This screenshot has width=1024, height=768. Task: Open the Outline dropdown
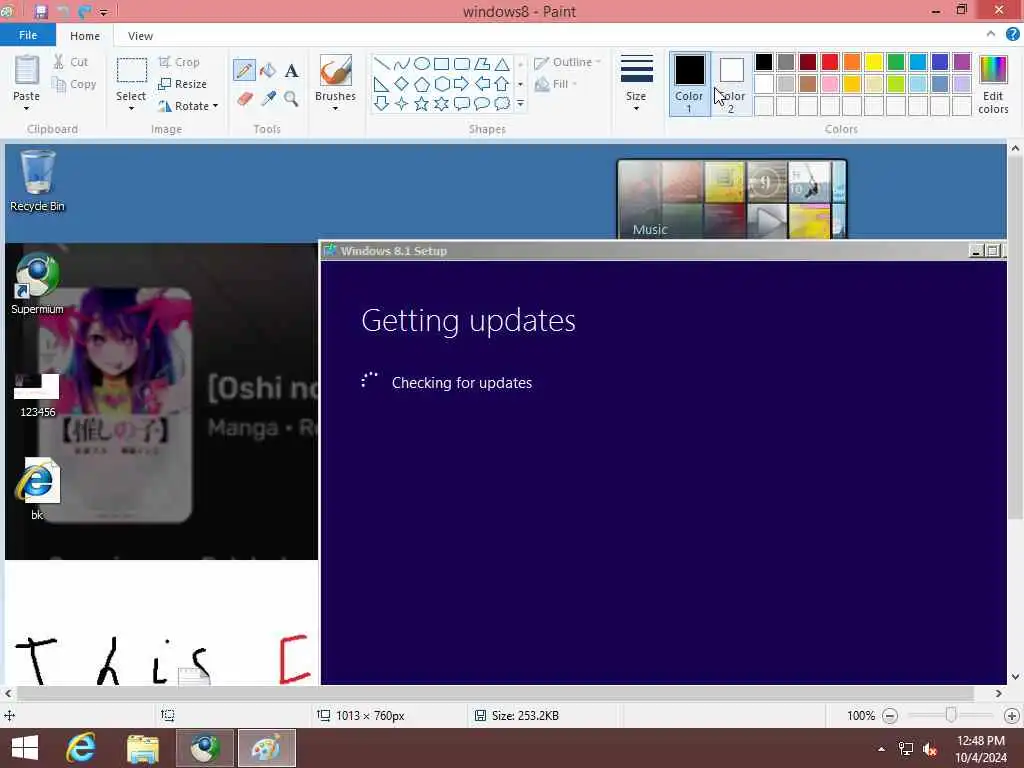pos(567,62)
